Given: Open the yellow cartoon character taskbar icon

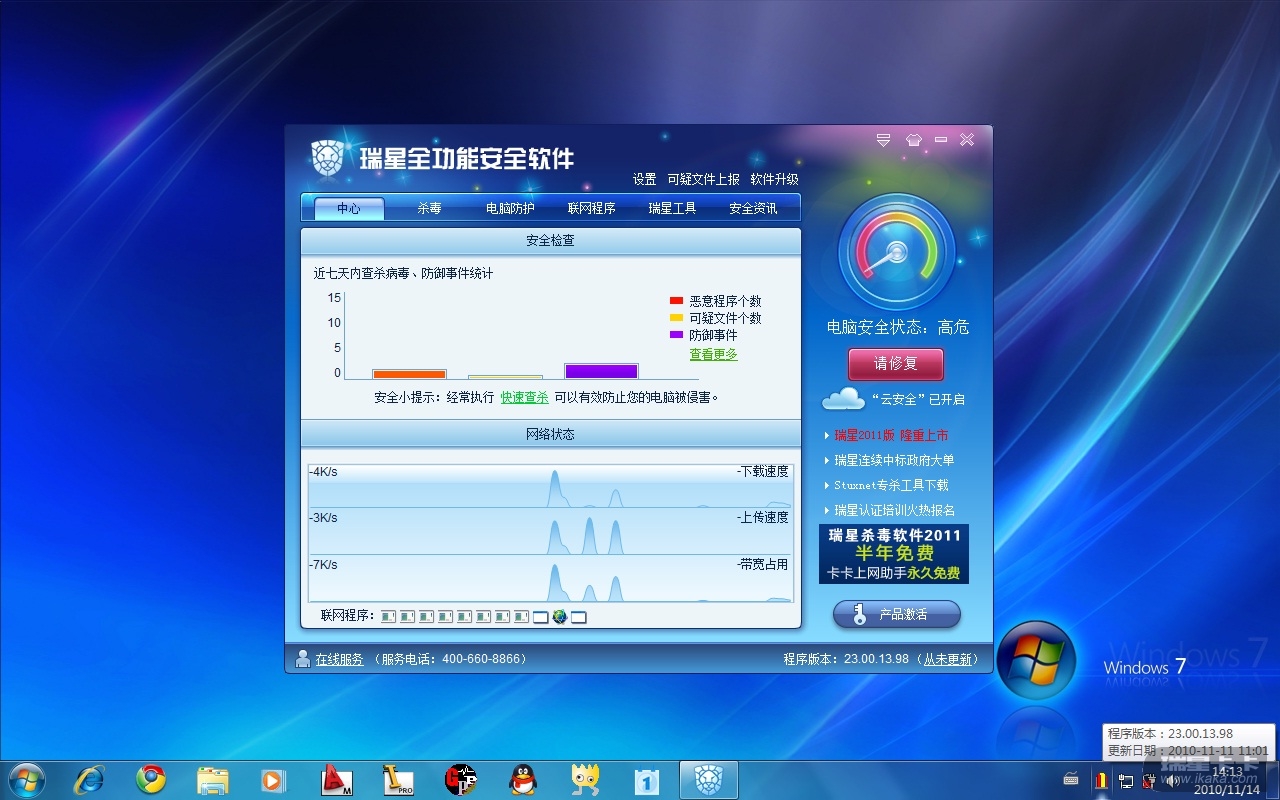Looking at the screenshot, I should coord(584,780).
